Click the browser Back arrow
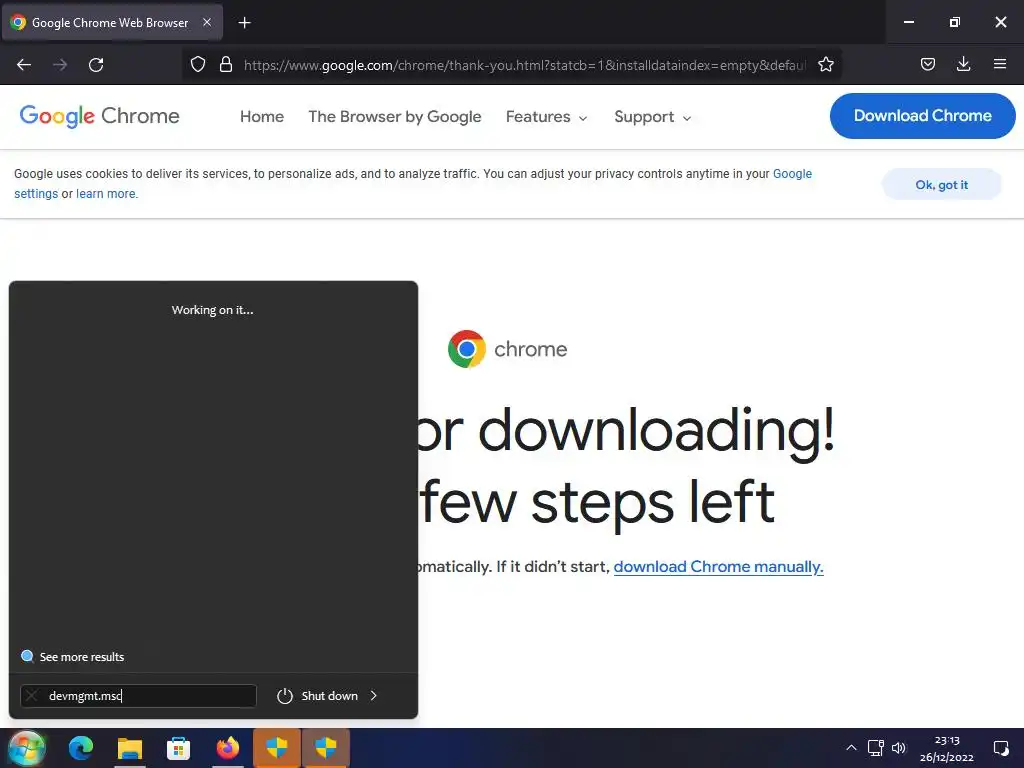The height and width of the screenshot is (768, 1024). point(24,65)
